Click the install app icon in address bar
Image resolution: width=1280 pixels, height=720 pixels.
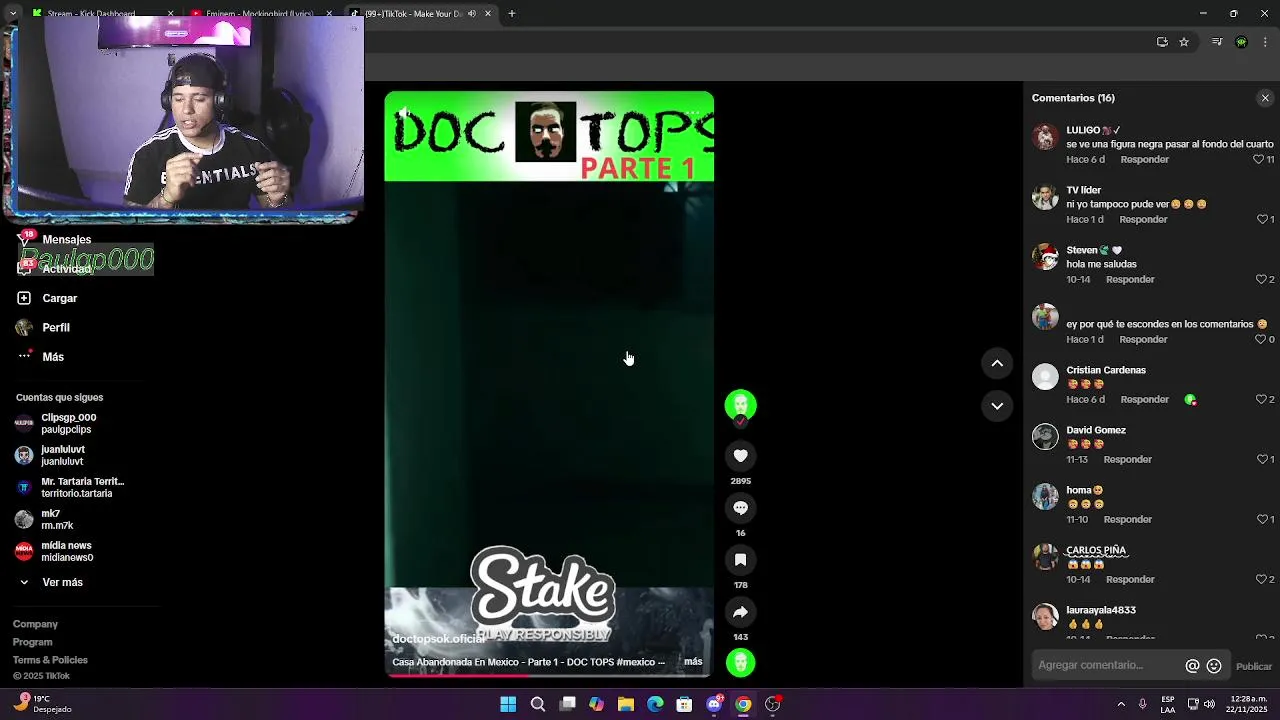tap(1162, 42)
